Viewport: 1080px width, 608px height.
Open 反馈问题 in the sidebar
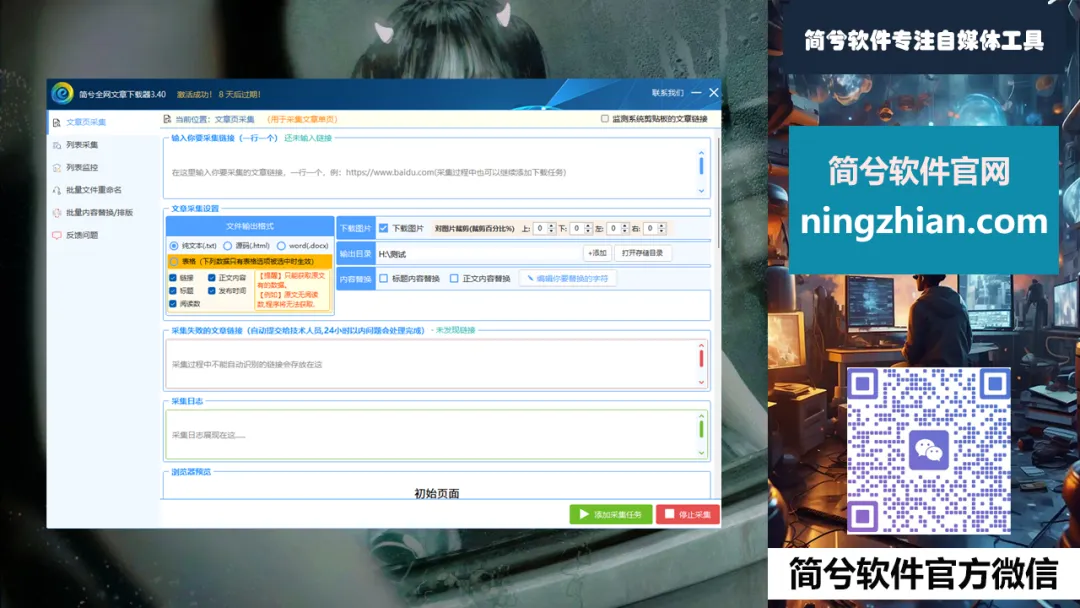click(81, 235)
